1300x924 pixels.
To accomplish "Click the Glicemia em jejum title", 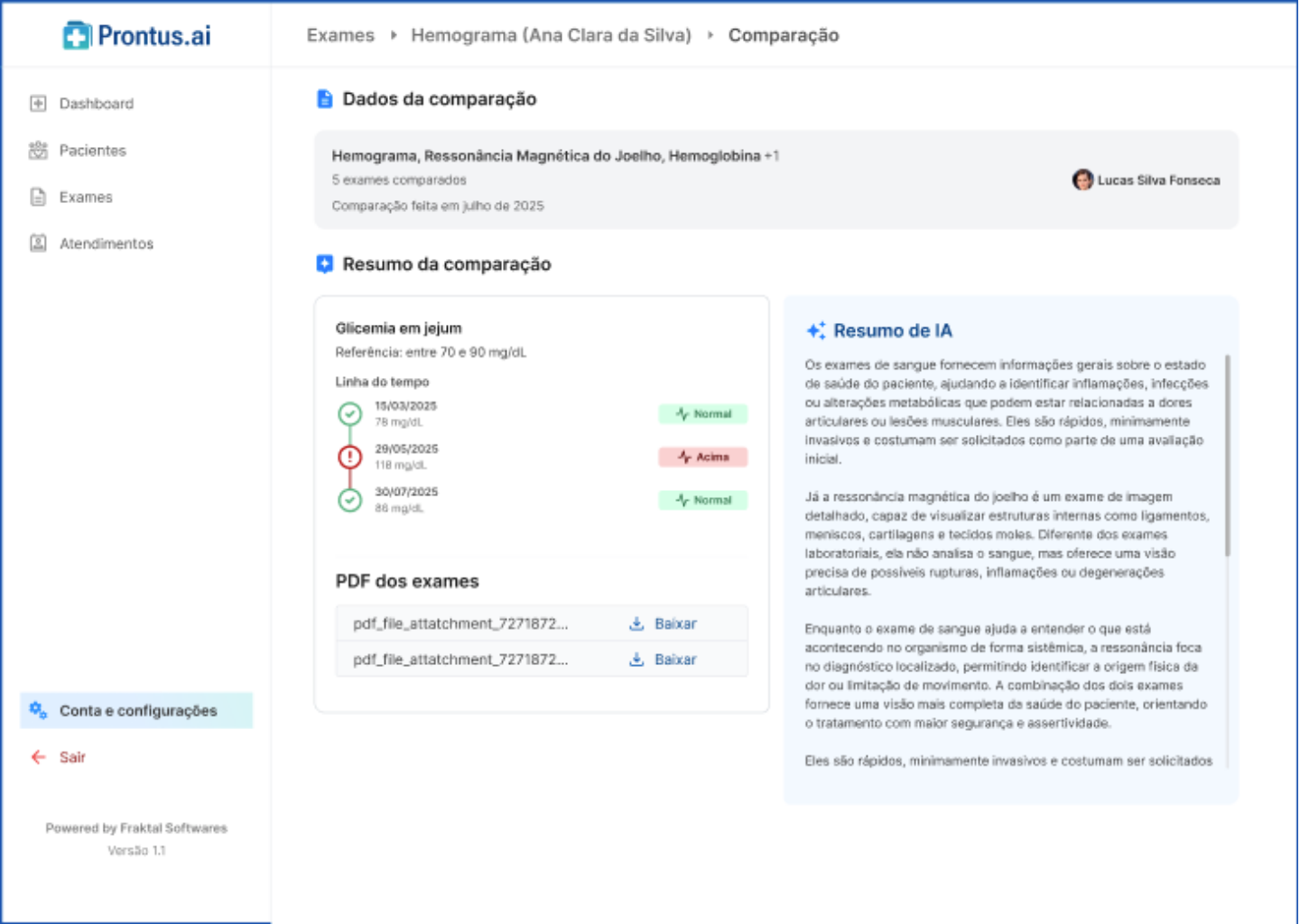I will click(398, 328).
